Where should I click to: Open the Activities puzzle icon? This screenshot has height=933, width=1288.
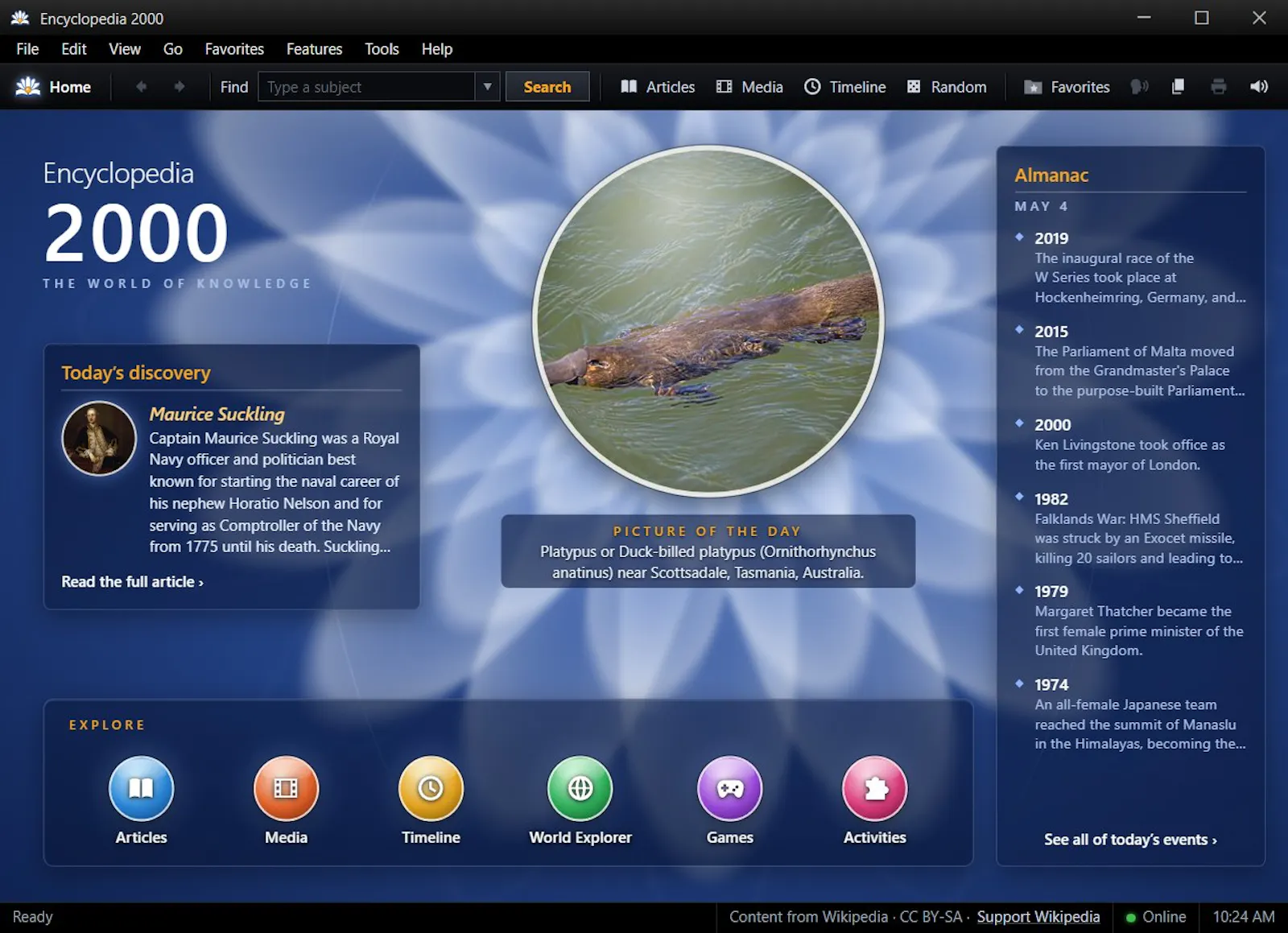coord(875,788)
